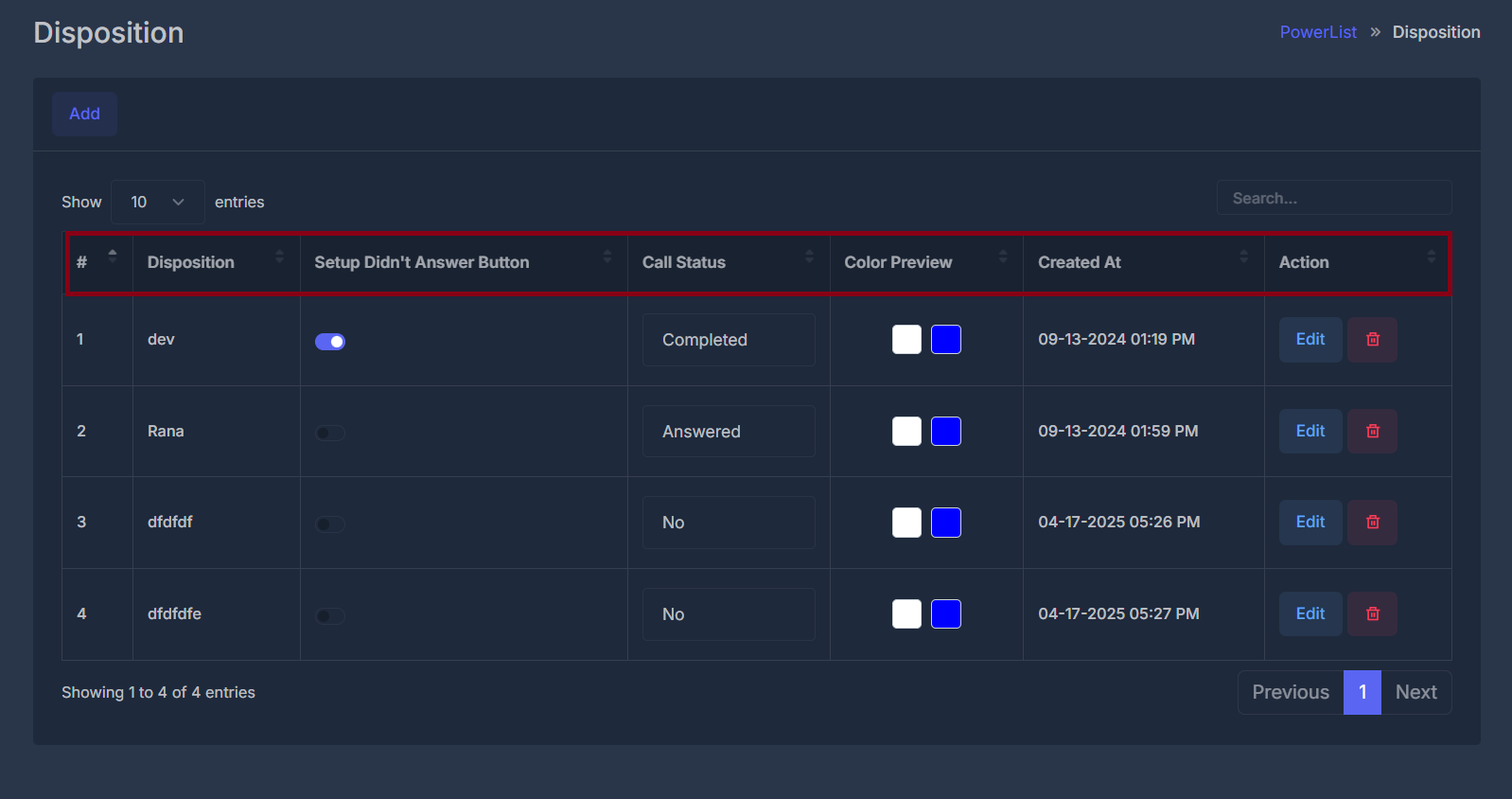Viewport: 1512px width, 799px height.
Task: Delete the Rana disposition row
Action: click(x=1372, y=432)
